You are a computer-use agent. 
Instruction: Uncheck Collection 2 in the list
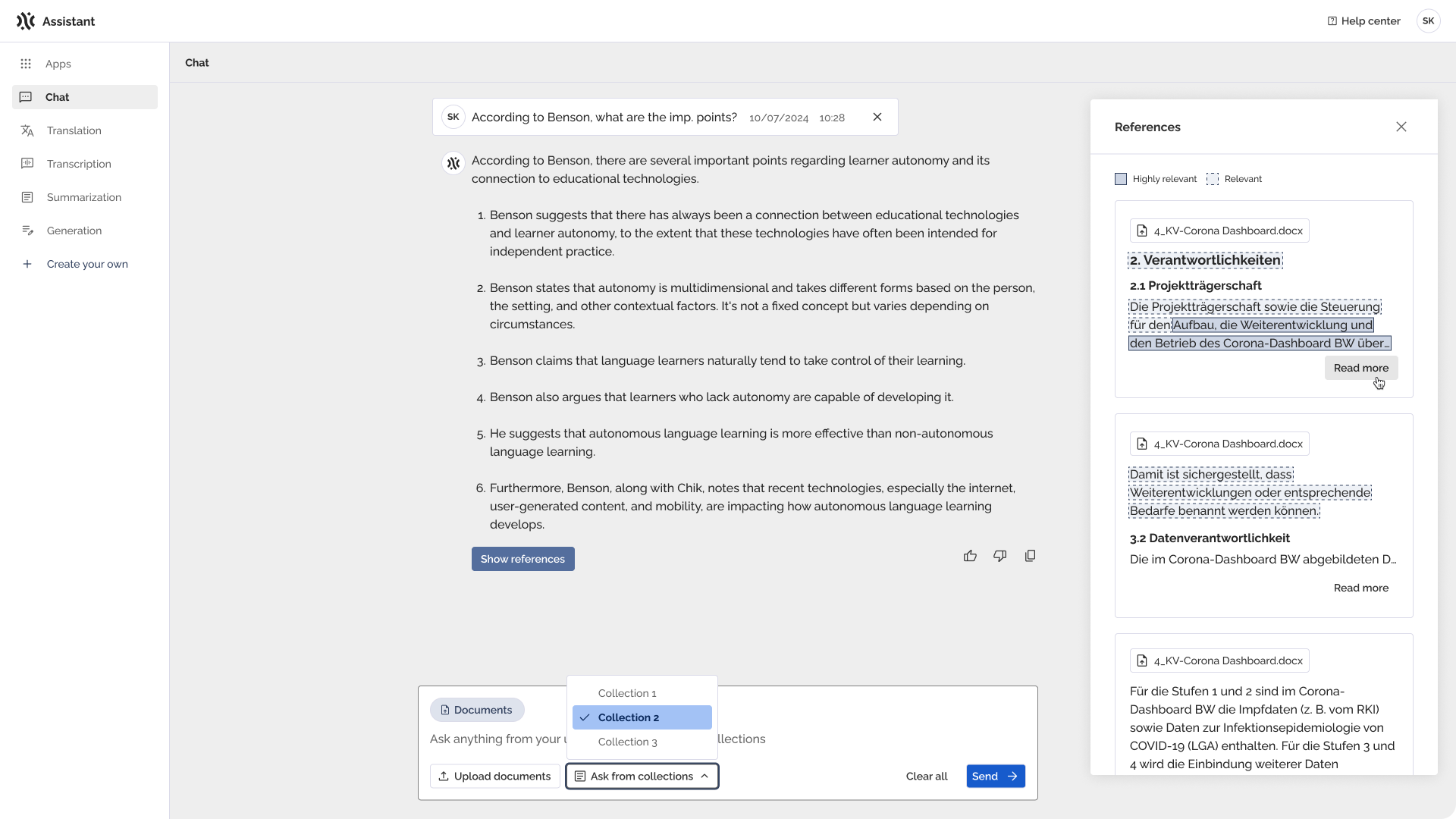(x=641, y=717)
